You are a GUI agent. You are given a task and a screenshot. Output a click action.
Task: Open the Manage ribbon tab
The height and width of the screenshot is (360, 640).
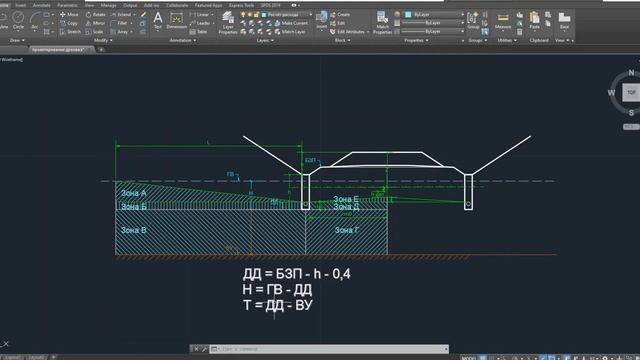click(x=109, y=5)
